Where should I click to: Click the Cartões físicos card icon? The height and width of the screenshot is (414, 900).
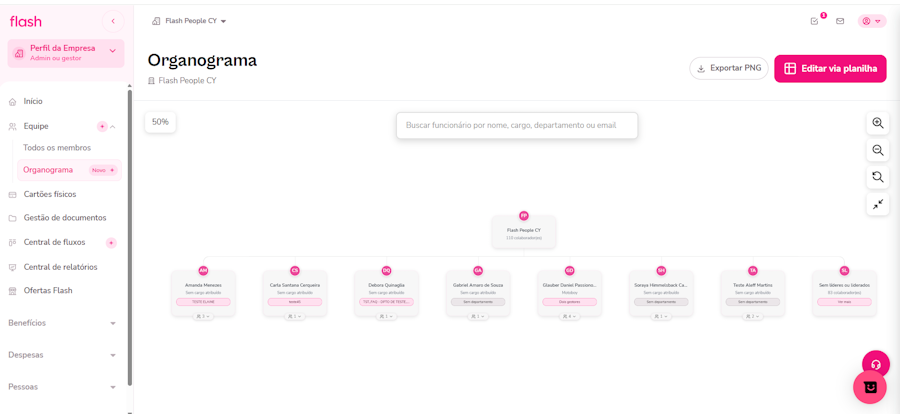coord(13,195)
